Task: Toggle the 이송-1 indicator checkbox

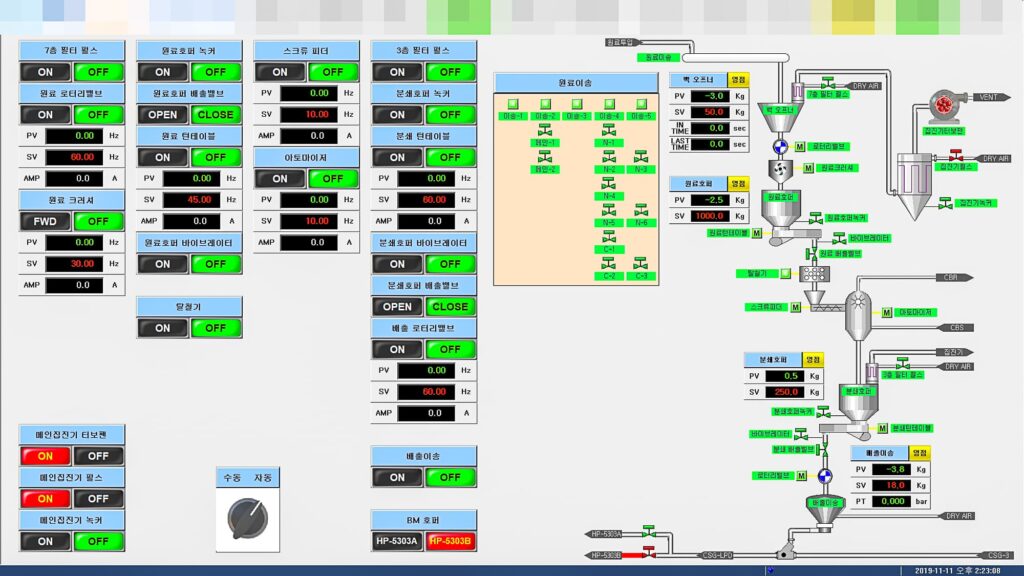Action: point(512,103)
